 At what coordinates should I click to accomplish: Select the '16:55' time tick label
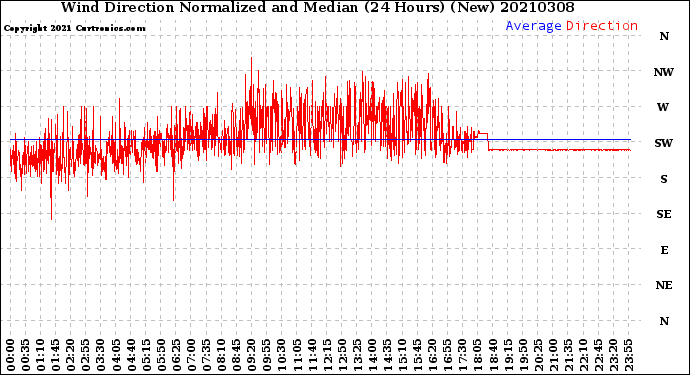[447, 355]
